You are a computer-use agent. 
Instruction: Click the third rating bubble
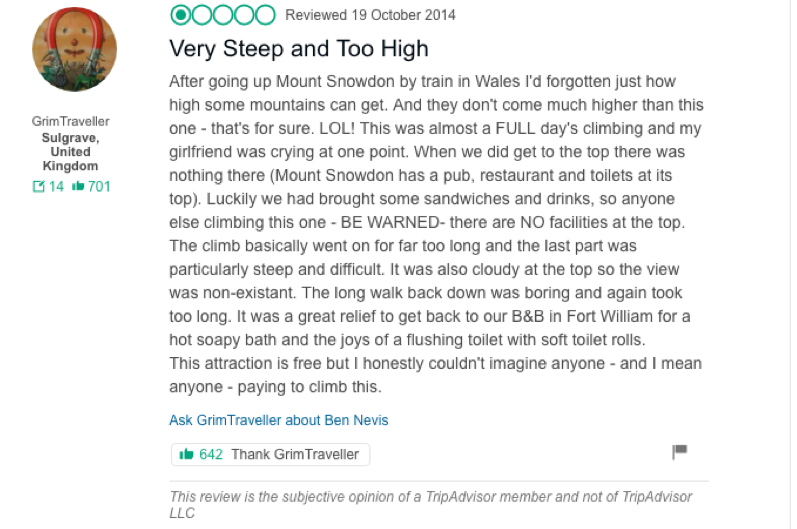(x=223, y=15)
